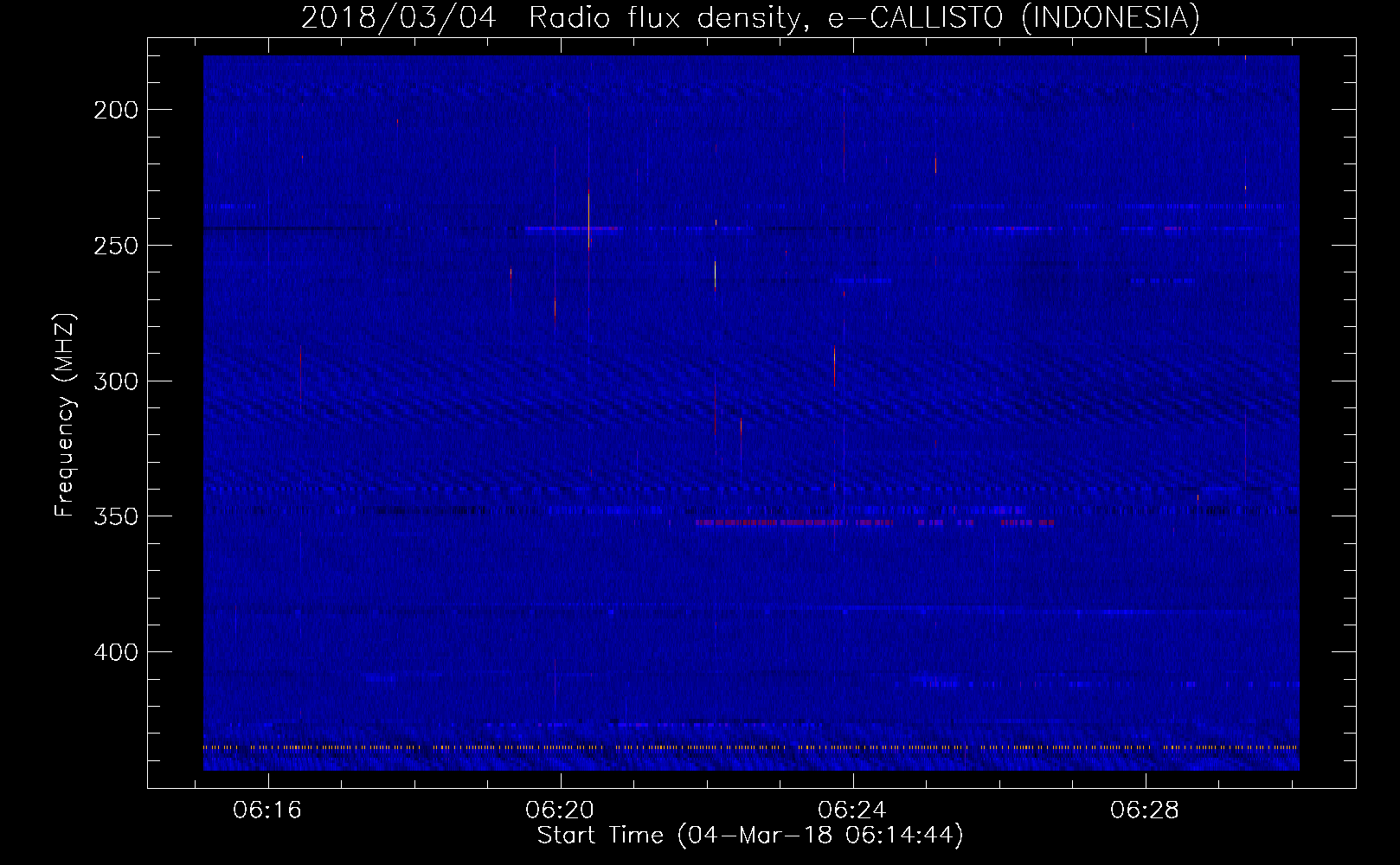Click the 06:20 time tick label
Viewport: 1400px width, 865px height.
tap(561, 810)
